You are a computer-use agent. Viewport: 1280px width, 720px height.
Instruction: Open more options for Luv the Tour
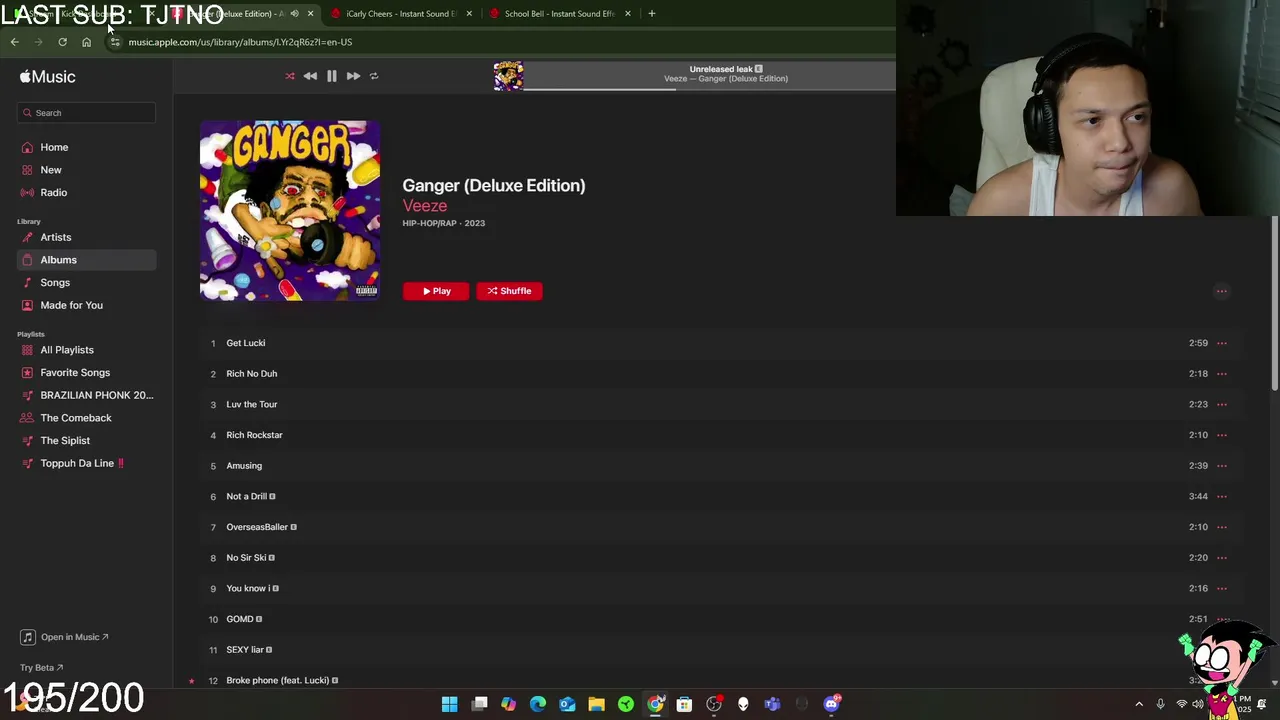tap(1221, 404)
